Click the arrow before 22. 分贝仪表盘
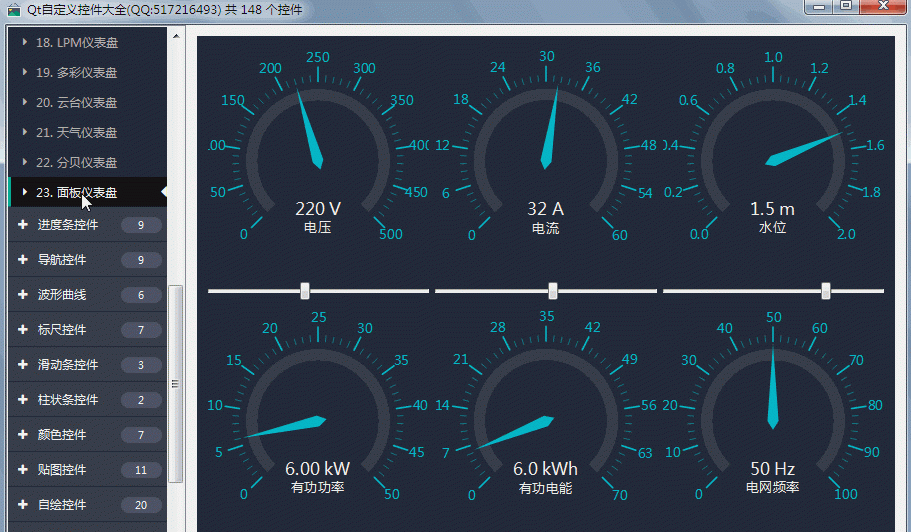The height and width of the screenshot is (532, 911). [x=24, y=161]
